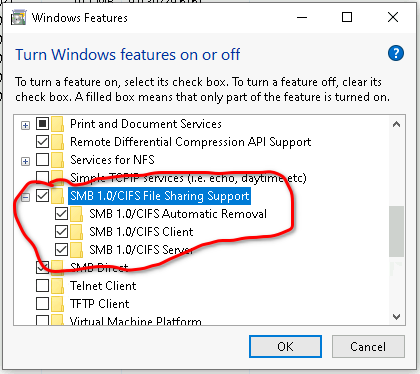Select 'SMB 1.0/CIFS Automatic Removal' text
420x374 pixels.
point(178,214)
